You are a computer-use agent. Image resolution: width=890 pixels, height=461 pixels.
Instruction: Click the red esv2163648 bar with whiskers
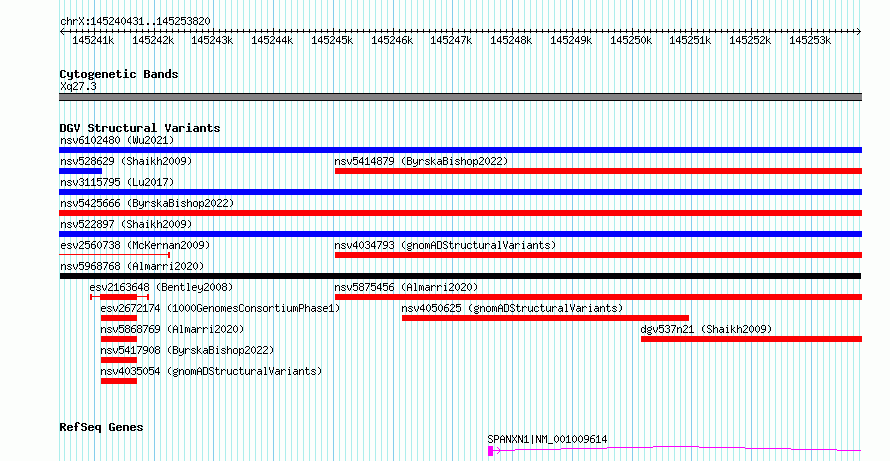point(119,297)
